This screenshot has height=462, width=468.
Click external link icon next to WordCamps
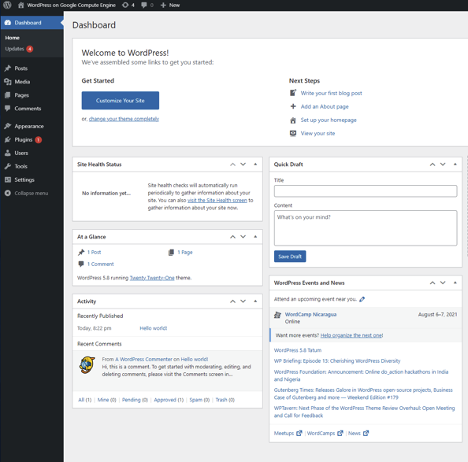[340, 433]
